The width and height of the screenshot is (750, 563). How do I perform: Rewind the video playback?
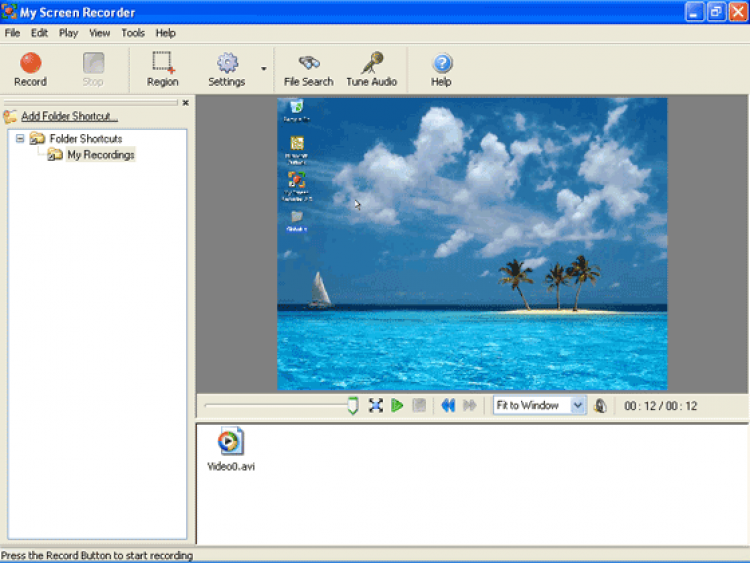pyautogui.click(x=448, y=405)
